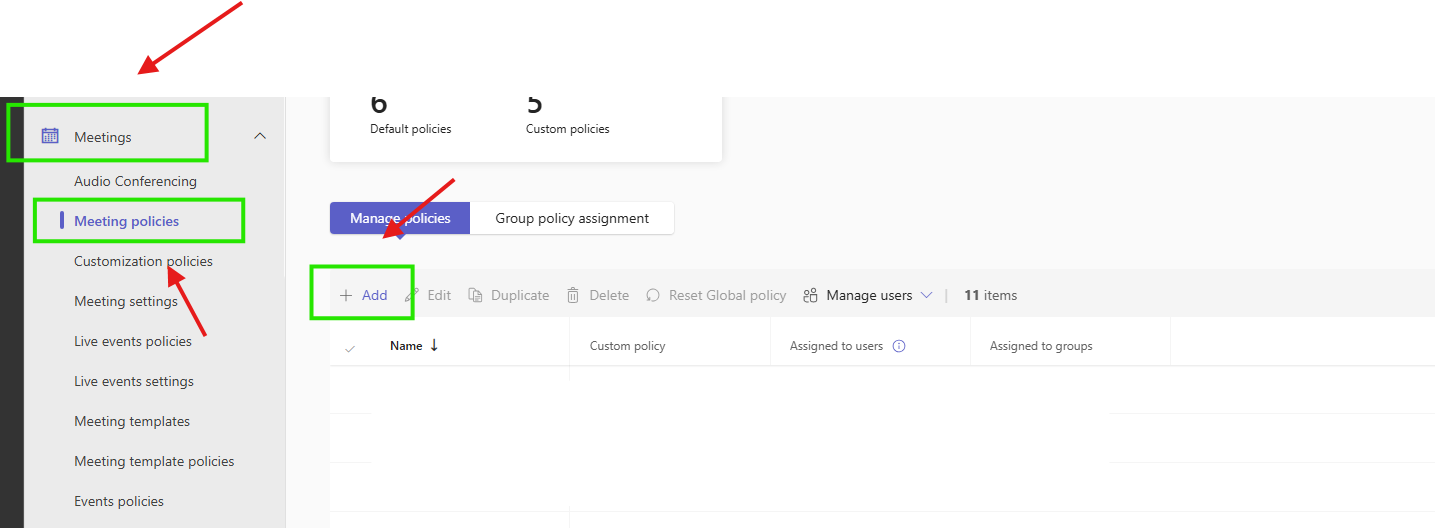Click the Meetings calendar icon in sidebar

click(x=49, y=136)
